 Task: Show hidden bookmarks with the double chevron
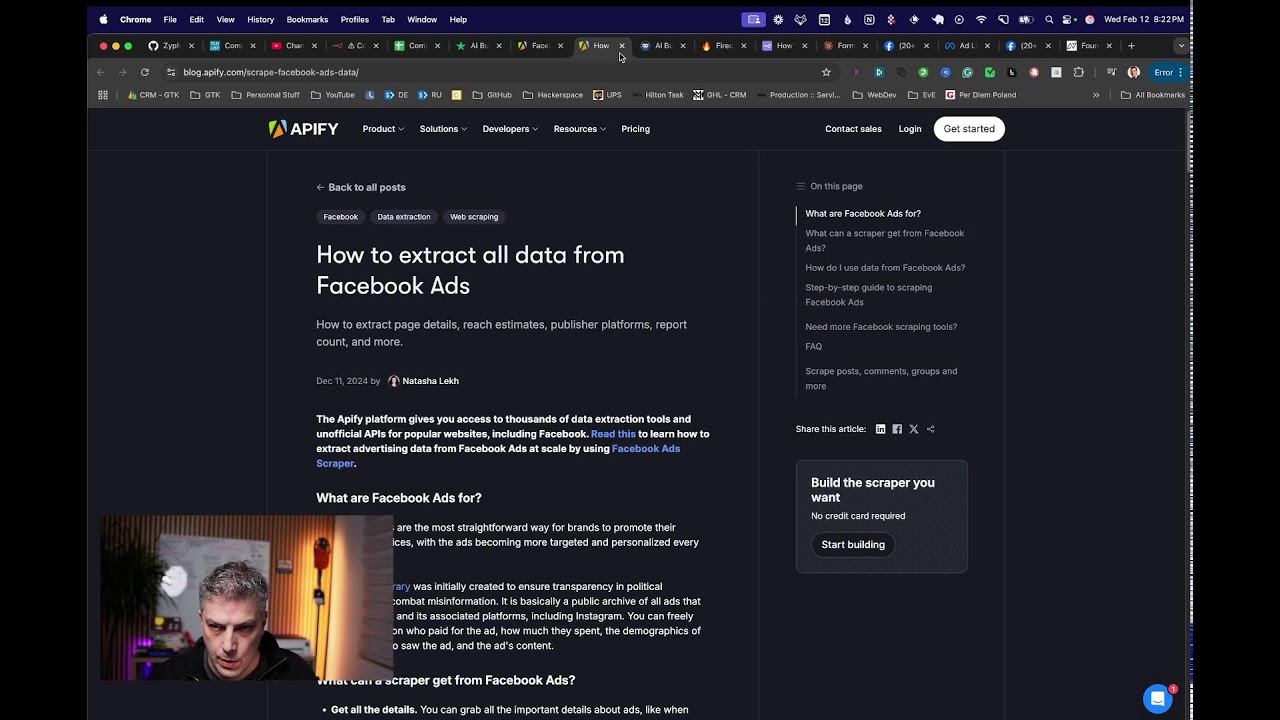click(x=1096, y=95)
